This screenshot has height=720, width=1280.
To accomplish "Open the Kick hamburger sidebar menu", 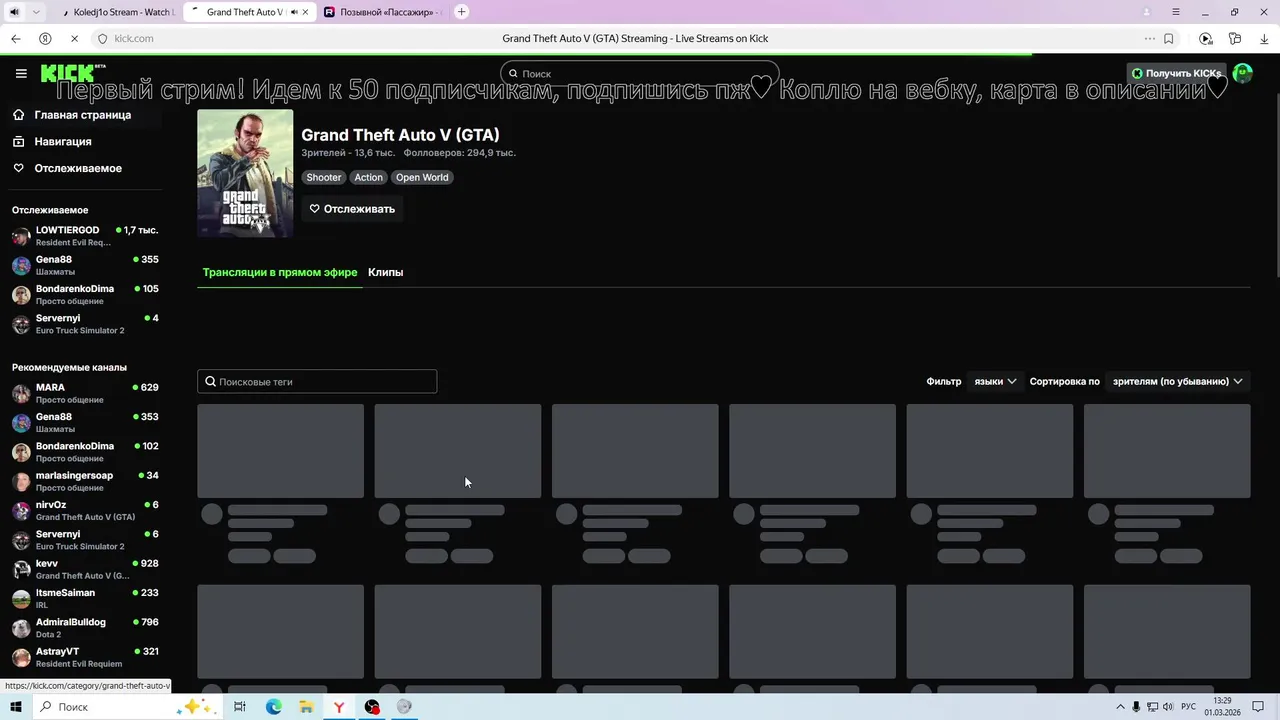I will [x=21, y=73].
